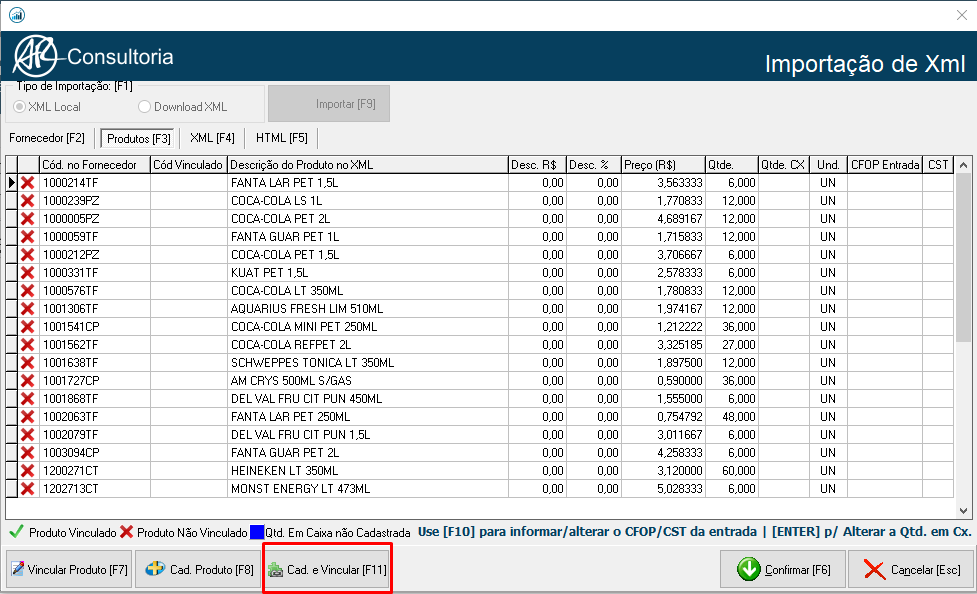
Task: Click red X icon for KUAT PET 1,5L
Action: pos(27,273)
